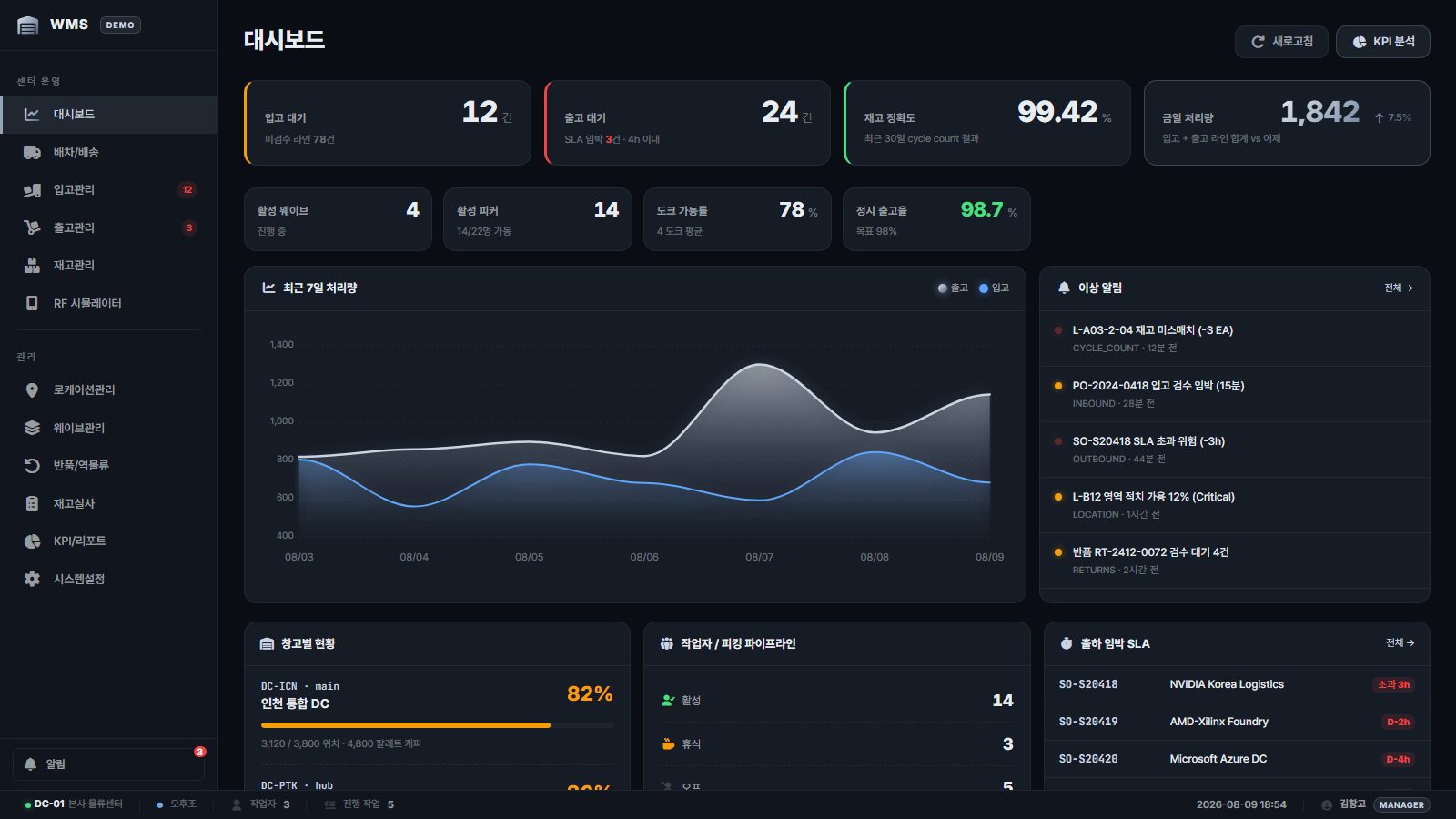The image size is (1456, 819).
Task: Click the 정시 출고율 stat tile
Action: point(936,219)
